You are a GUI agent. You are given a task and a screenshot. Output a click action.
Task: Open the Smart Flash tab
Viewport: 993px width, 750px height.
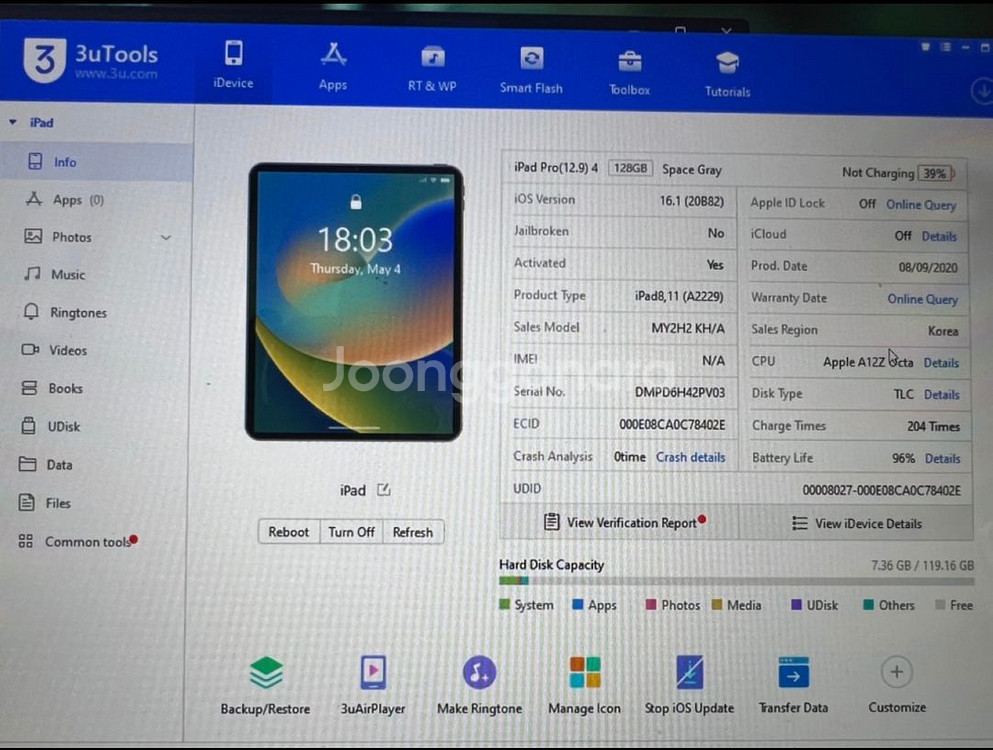point(531,70)
